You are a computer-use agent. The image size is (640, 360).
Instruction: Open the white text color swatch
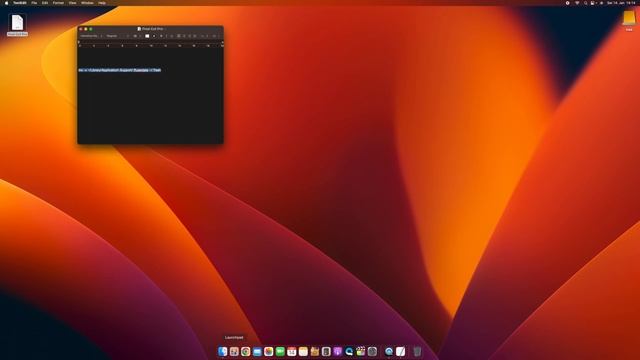[147, 36]
